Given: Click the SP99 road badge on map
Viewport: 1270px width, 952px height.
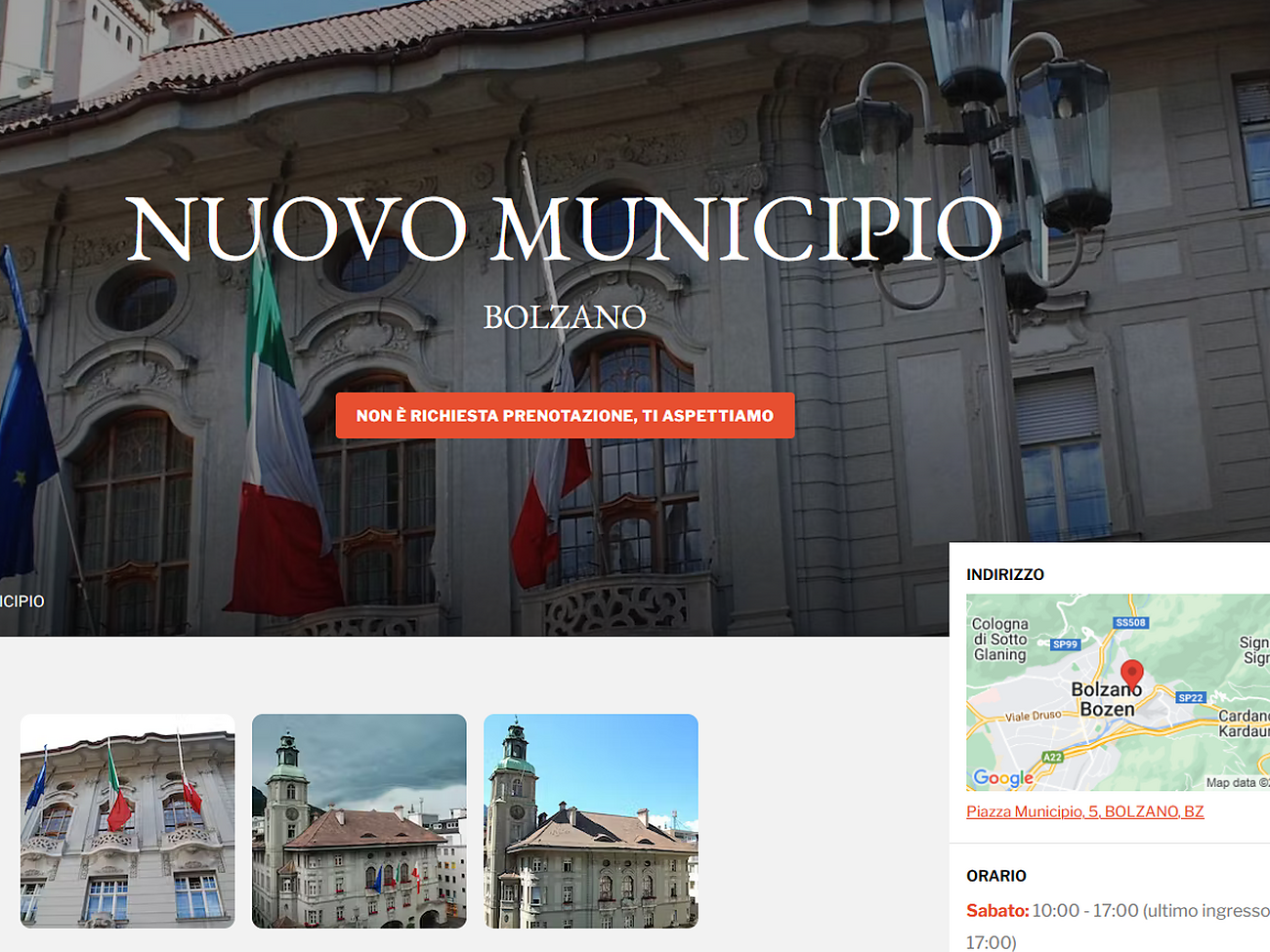Looking at the screenshot, I should tap(1065, 644).
